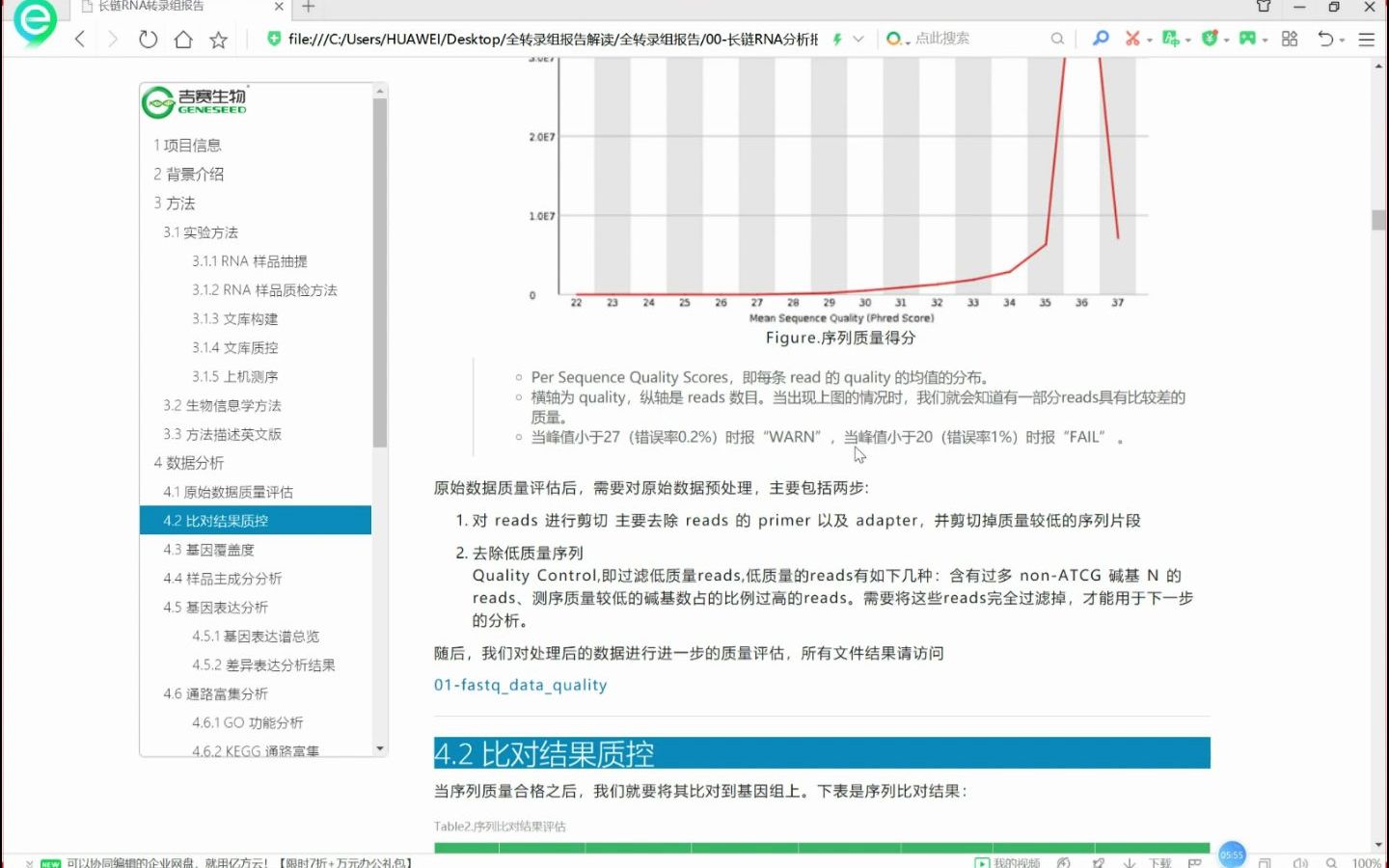Select 4.5 基因表达分析
The height and width of the screenshot is (868, 1389).
click(x=215, y=608)
